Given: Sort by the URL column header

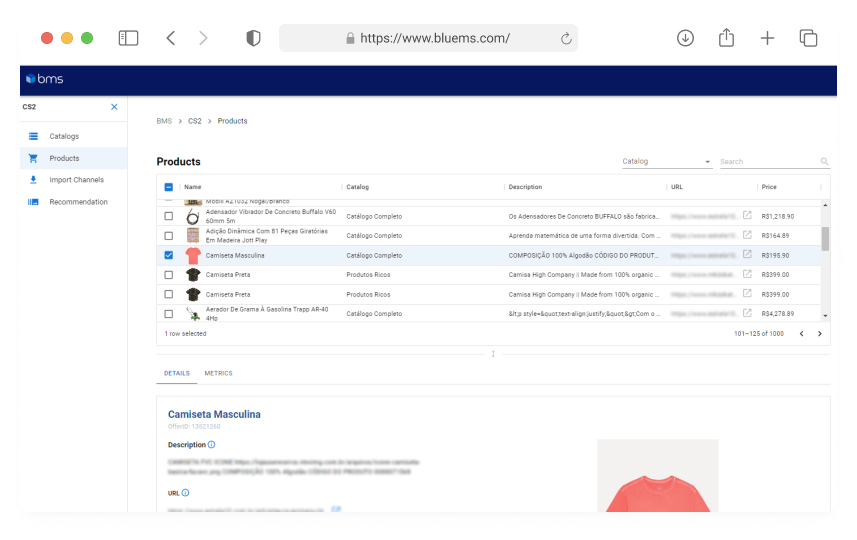Looking at the screenshot, I should (x=677, y=187).
